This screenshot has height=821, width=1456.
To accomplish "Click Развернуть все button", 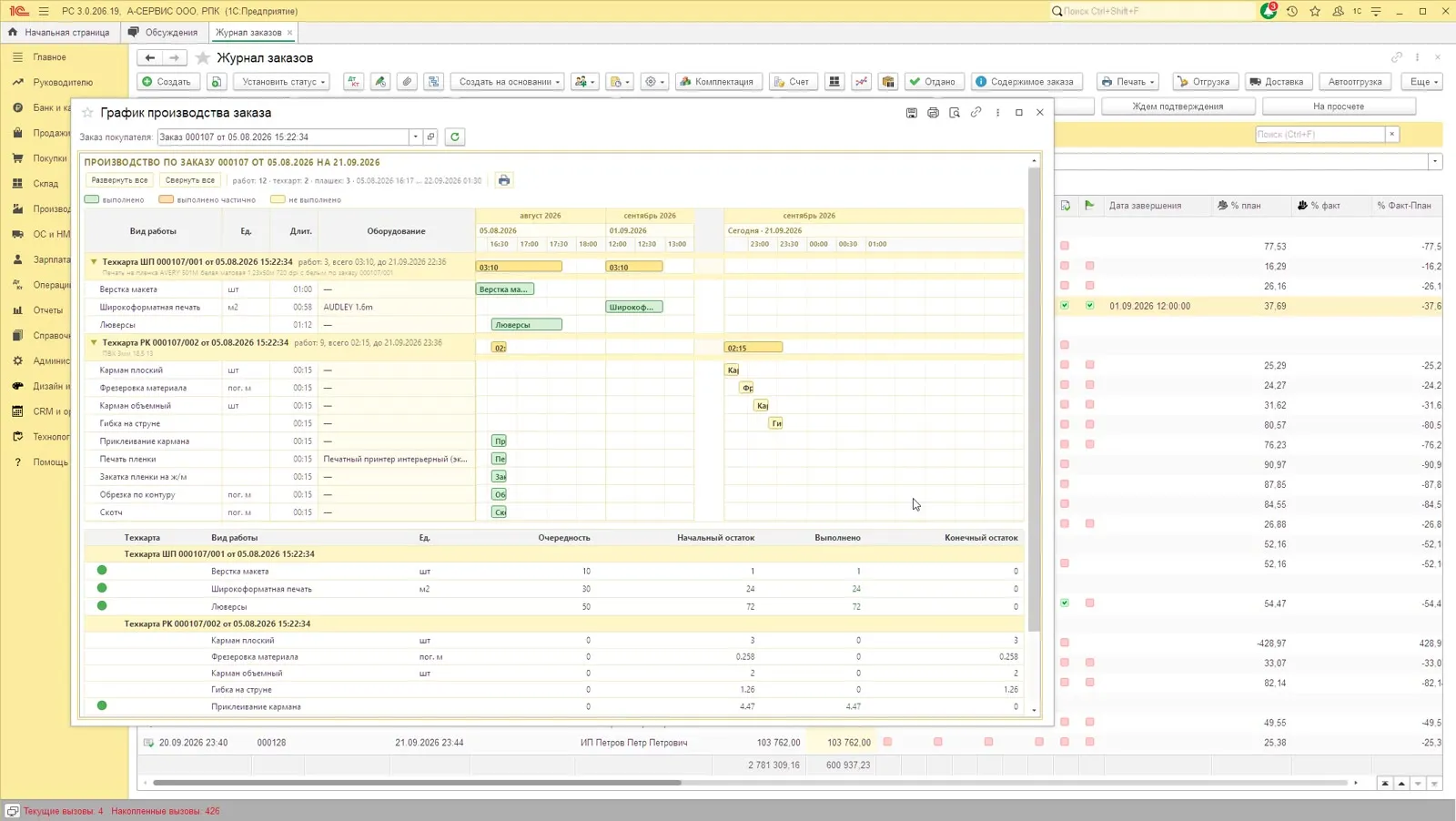I will coord(119,180).
